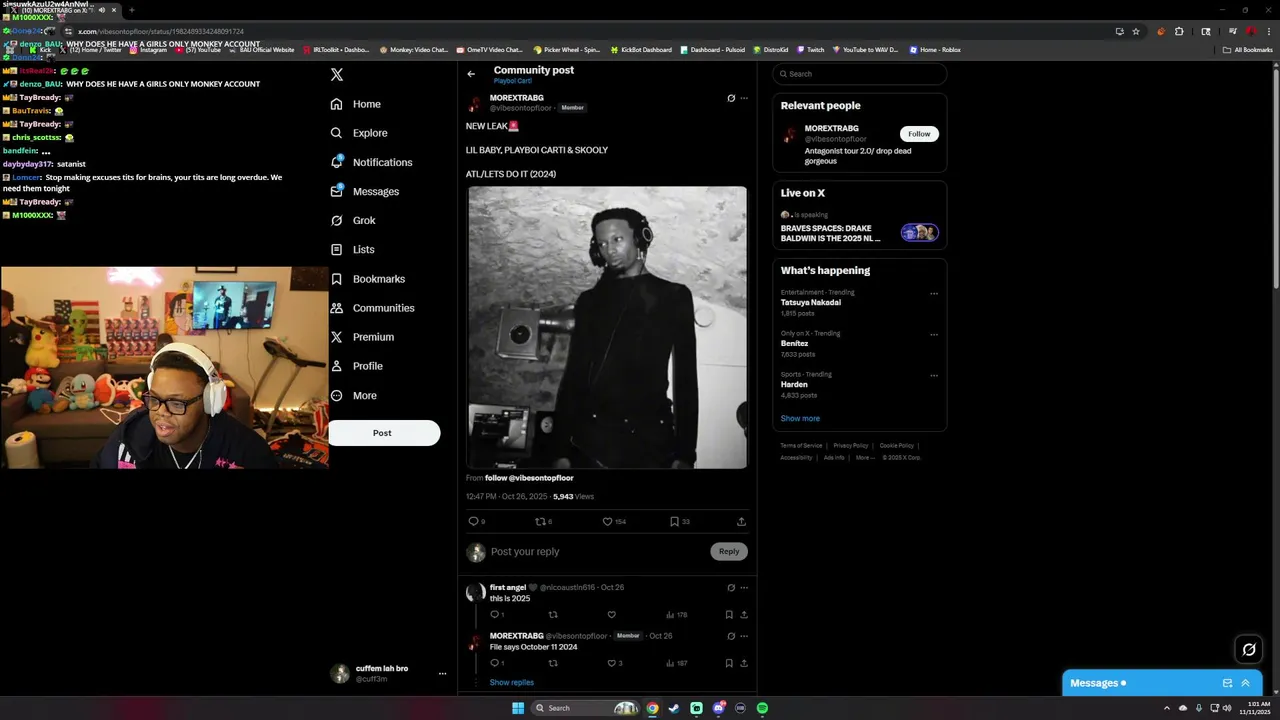Open BRAVES SPACES live event

(859, 232)
